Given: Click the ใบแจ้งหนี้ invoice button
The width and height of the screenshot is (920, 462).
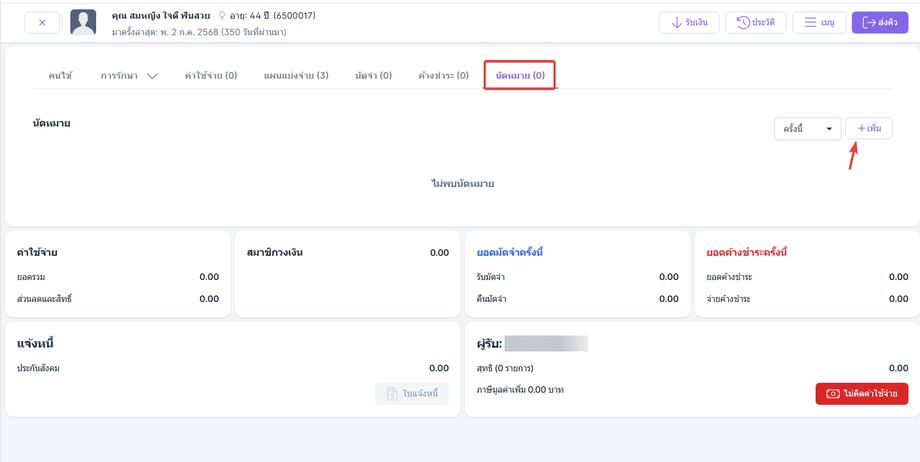Looking at the screenshot, I should coord(412,394).
